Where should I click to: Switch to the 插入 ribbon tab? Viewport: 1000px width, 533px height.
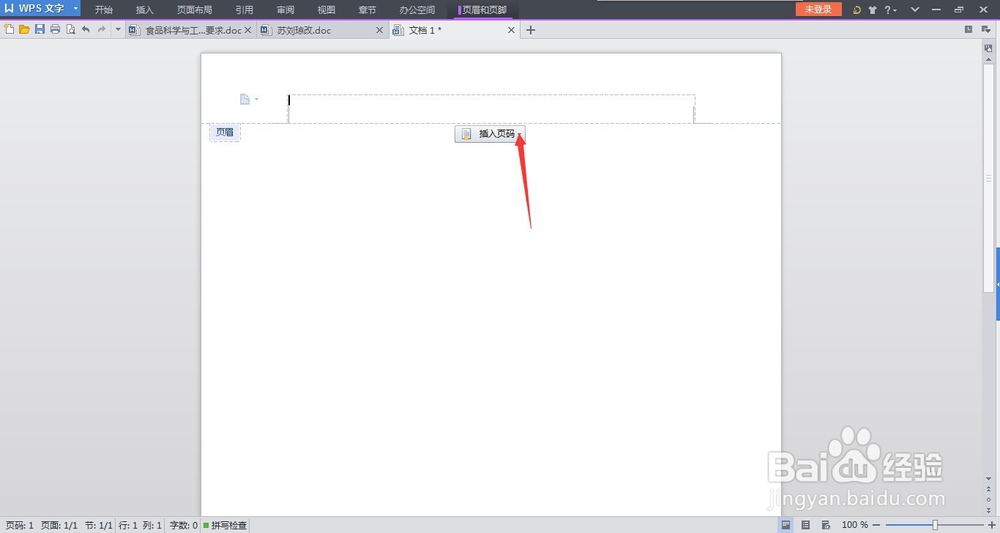pyautogui.click(x=145, y=10)
